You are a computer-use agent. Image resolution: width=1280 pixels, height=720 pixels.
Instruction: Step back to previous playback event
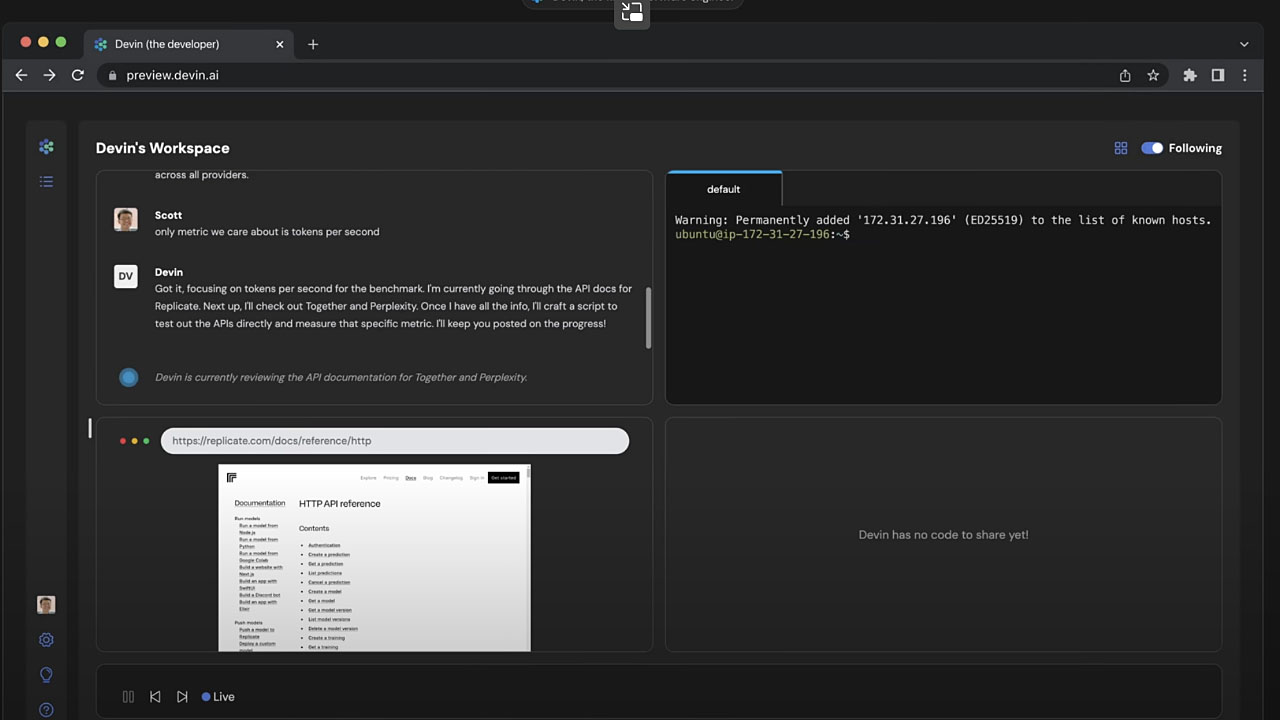point(155,697)
